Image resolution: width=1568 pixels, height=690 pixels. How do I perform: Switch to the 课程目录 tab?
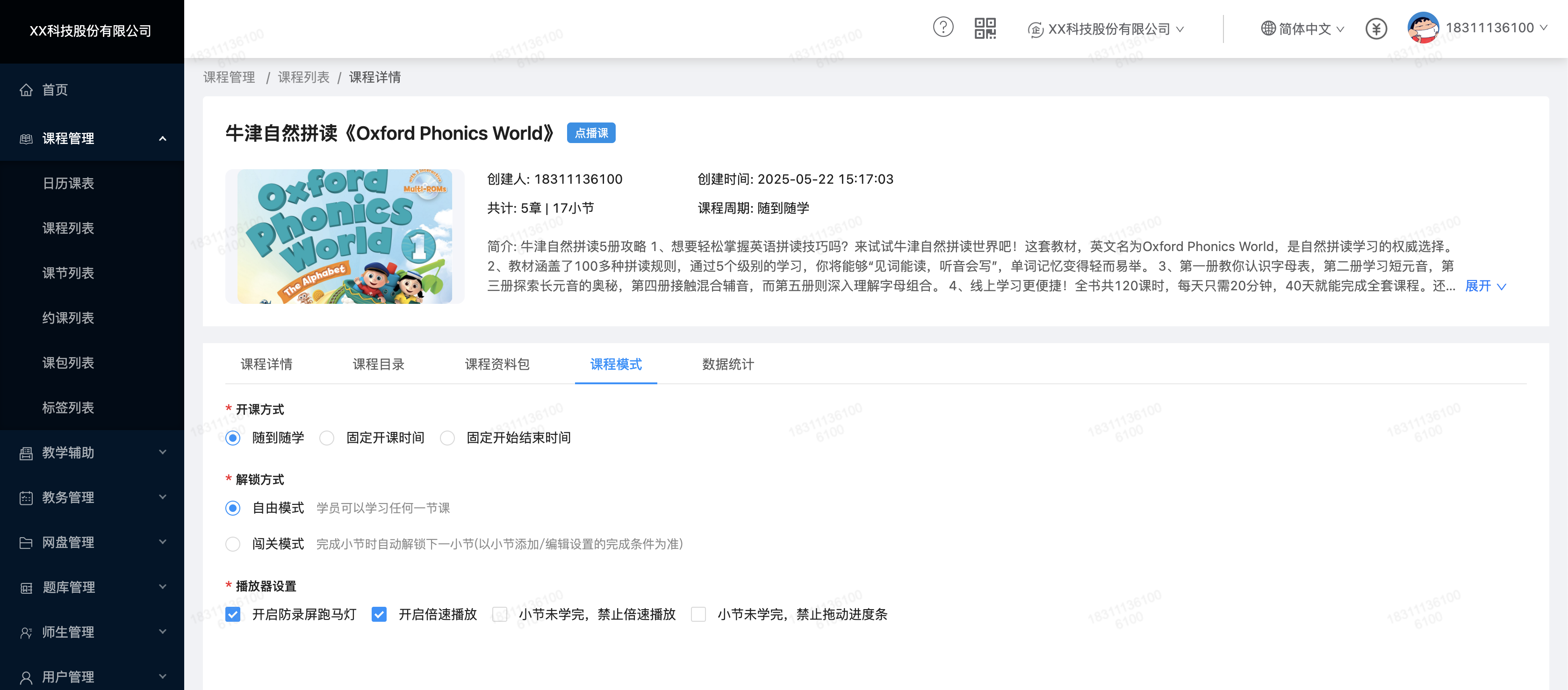click(x=378, y=364)
